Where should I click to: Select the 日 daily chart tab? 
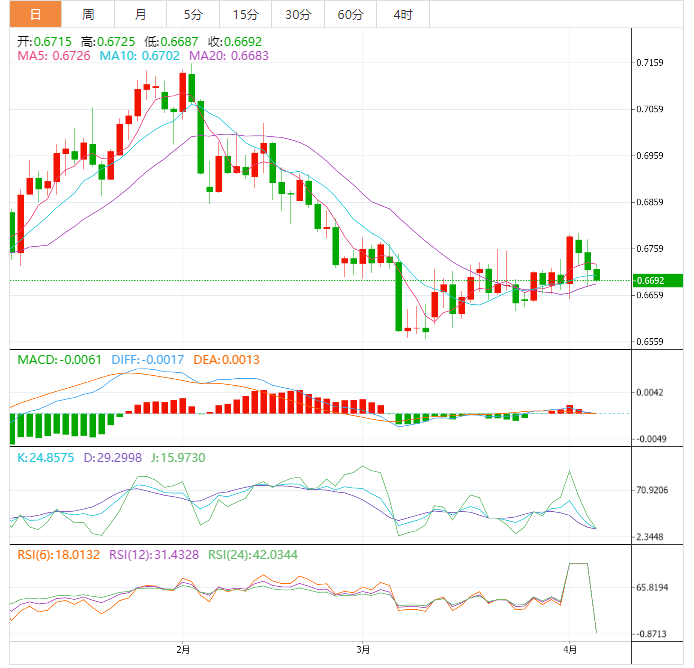pos(35,14)
